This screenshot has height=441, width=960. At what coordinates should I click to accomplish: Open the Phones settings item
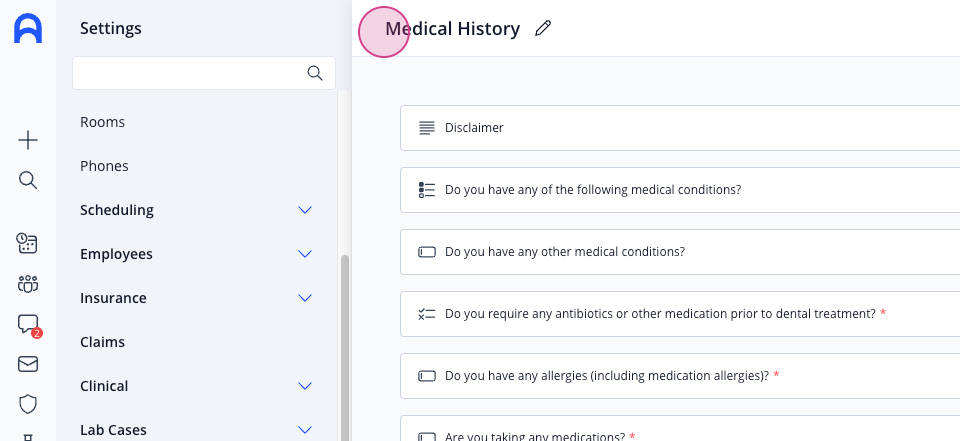[104, 166]
